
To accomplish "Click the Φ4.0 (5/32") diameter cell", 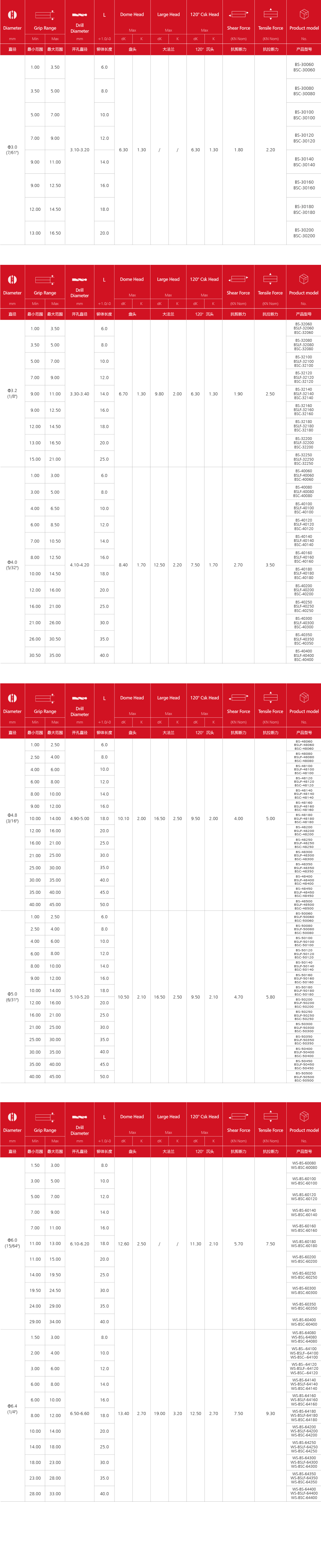I will [x=12, y=565].
